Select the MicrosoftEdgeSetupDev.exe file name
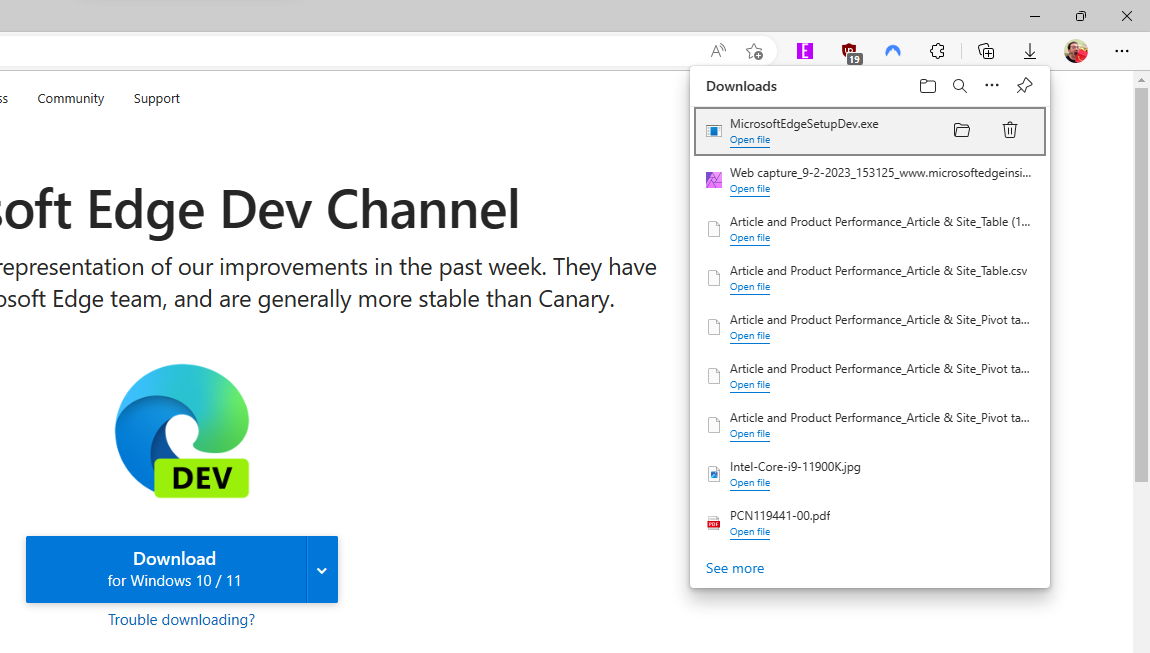This screenshot has height=653, width=1150. [x=804, y=124]
